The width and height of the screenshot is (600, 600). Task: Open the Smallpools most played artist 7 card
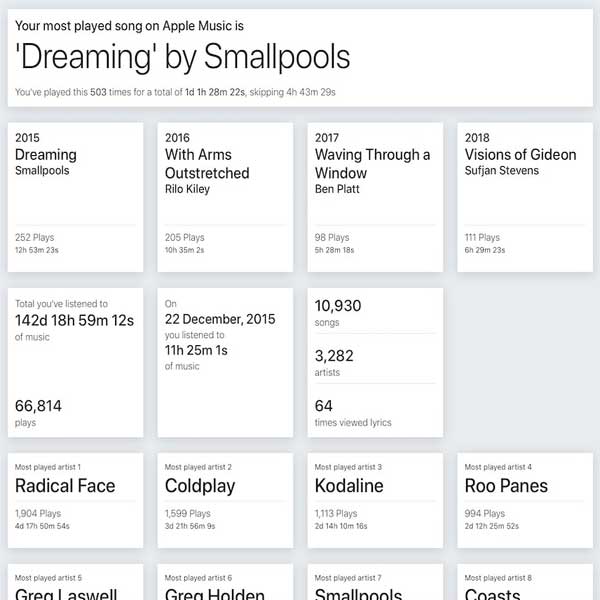(375, 582)
